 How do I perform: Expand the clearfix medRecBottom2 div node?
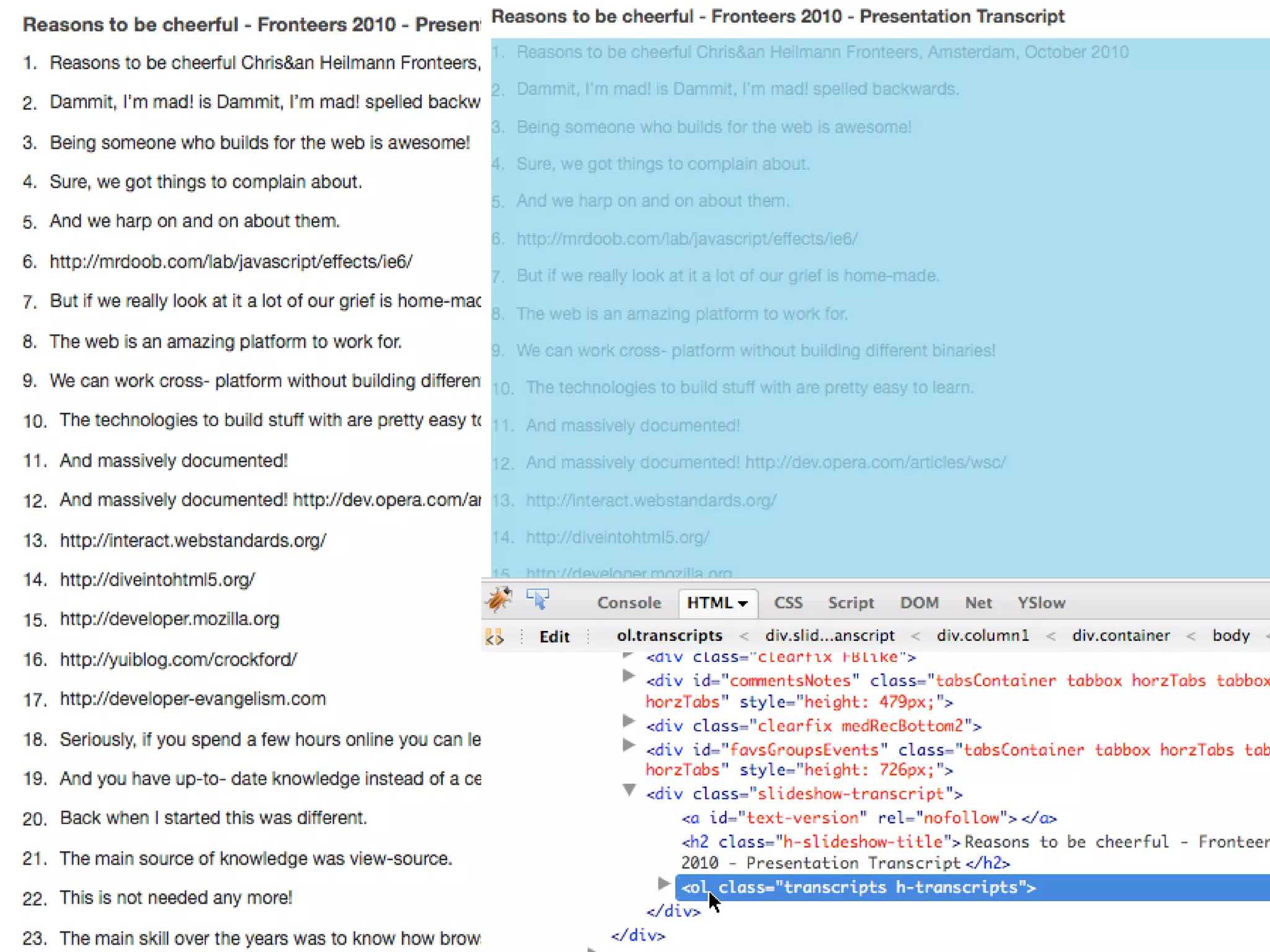coord(628,721)
